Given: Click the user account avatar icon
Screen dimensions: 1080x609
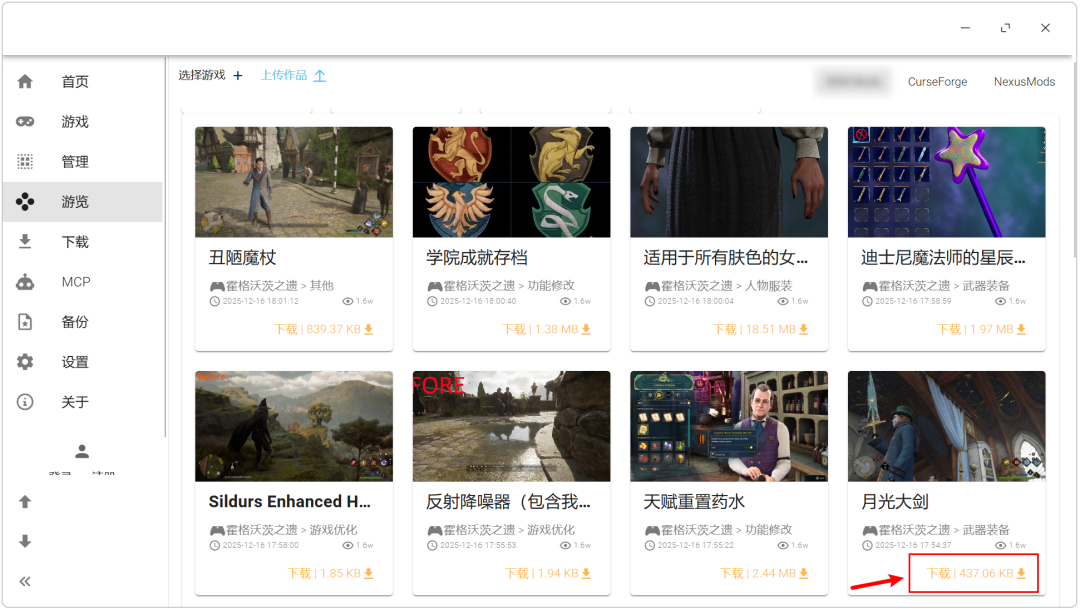Looking at the screenshot, I should 82,451.
